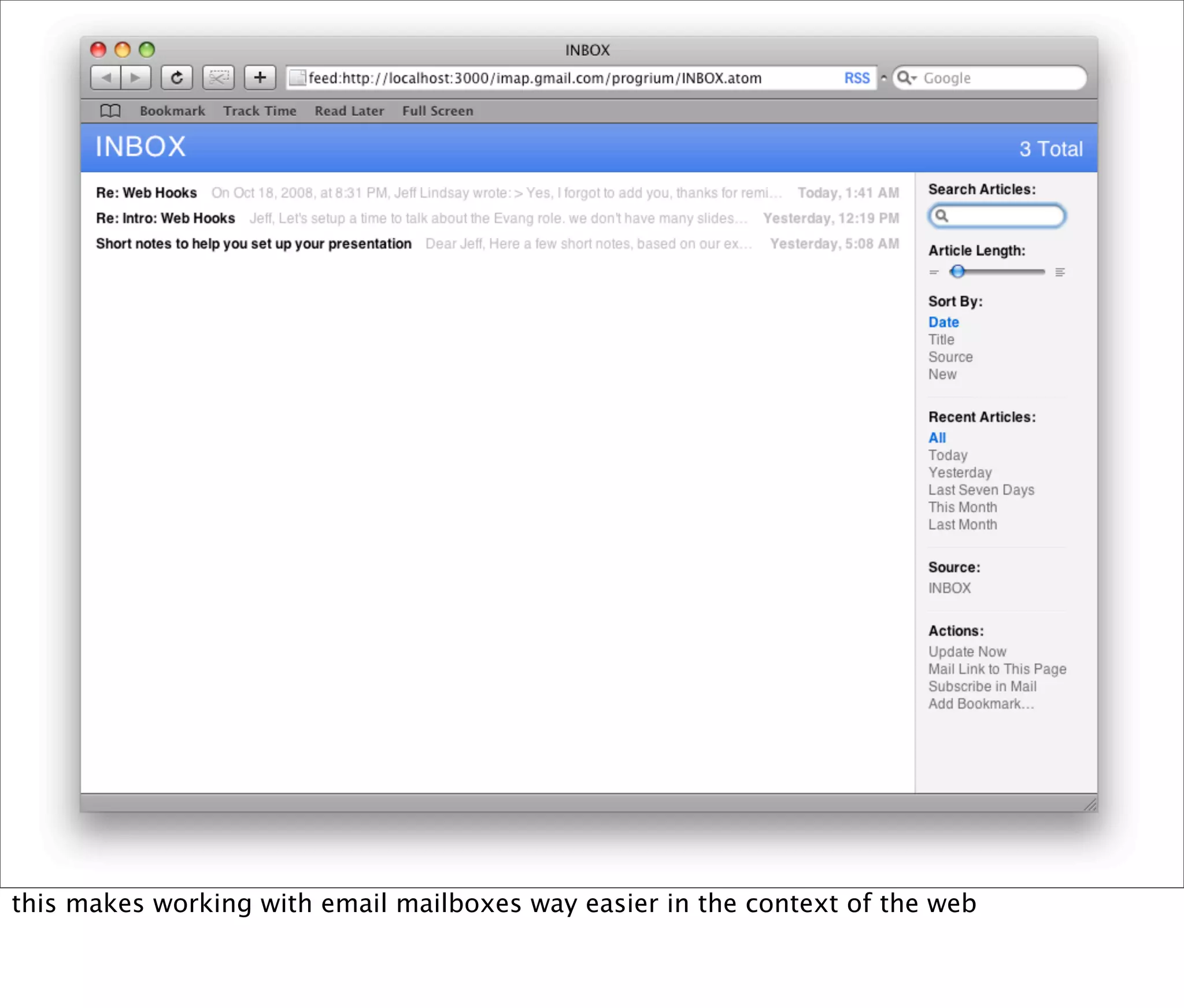This screenshot has height=1008, width=1184.
Task: Click the RSS badge in address bar
Action: (x=856, y=78)
